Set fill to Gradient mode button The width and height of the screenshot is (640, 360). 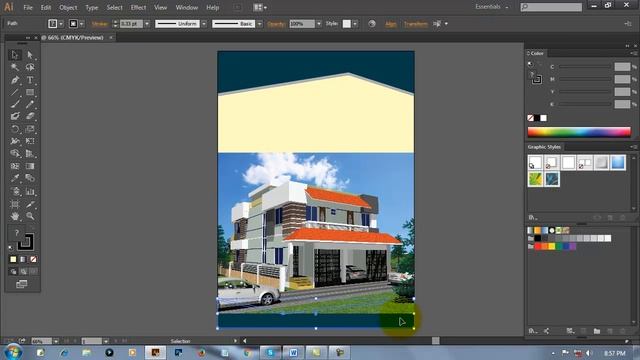(x=23, y=259)
